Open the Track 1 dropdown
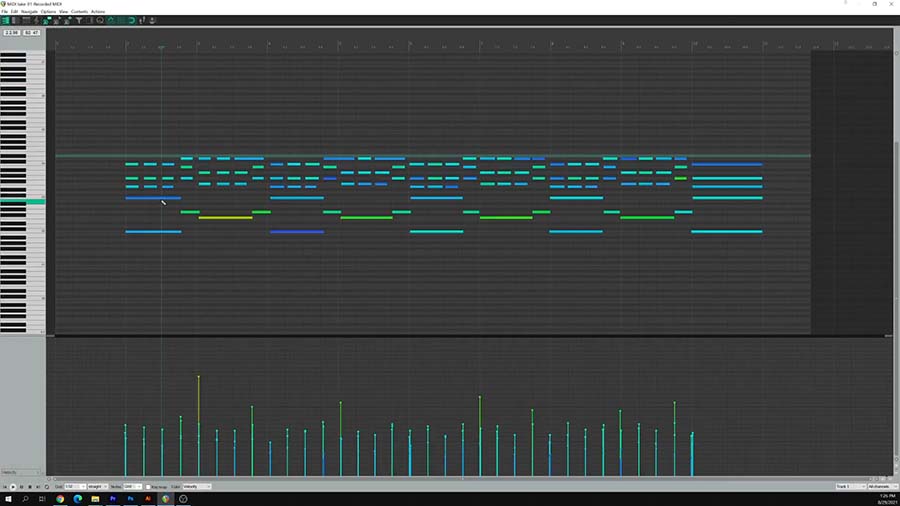The height and width of the screenshot is (506, 900). tap(851, 486)
